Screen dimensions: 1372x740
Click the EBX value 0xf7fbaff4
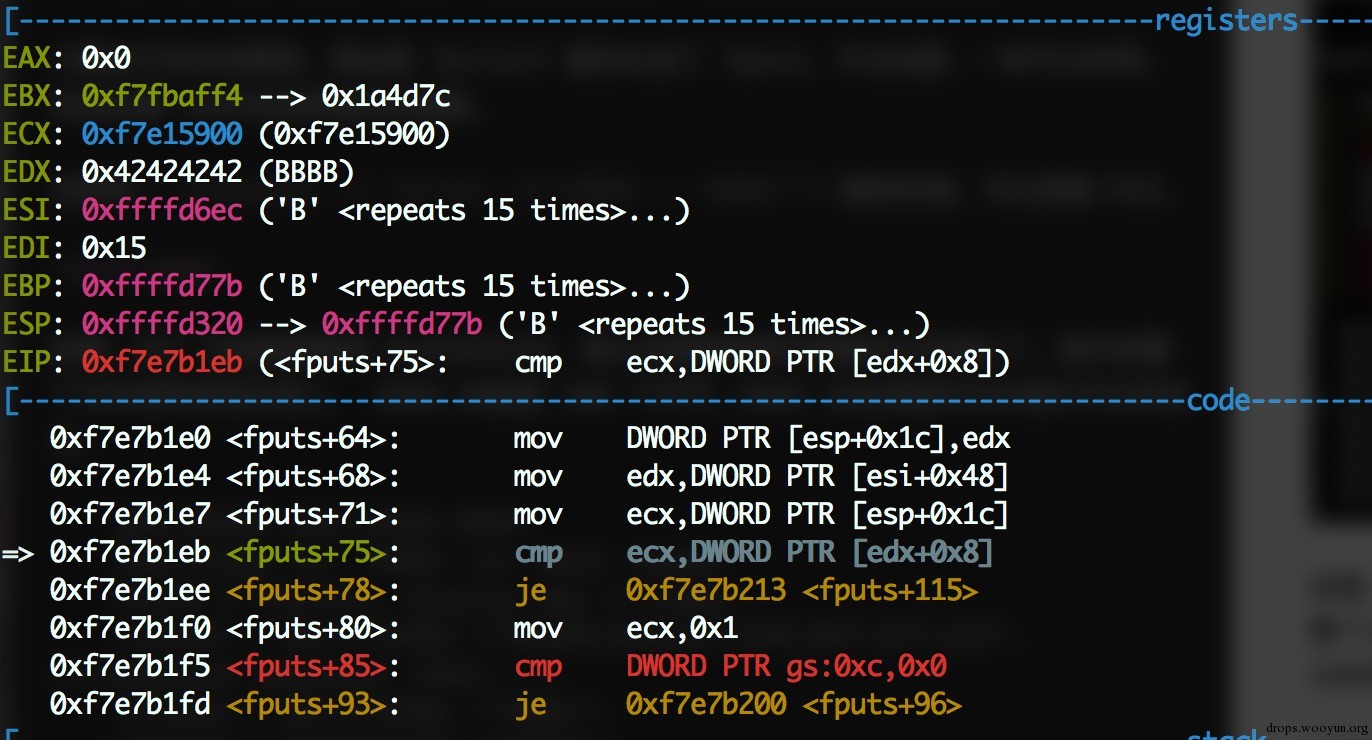(x=162, y=96)
